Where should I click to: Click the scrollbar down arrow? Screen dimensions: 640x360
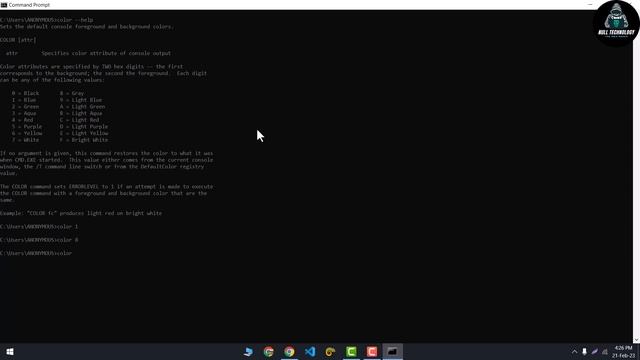click(636, 340)
